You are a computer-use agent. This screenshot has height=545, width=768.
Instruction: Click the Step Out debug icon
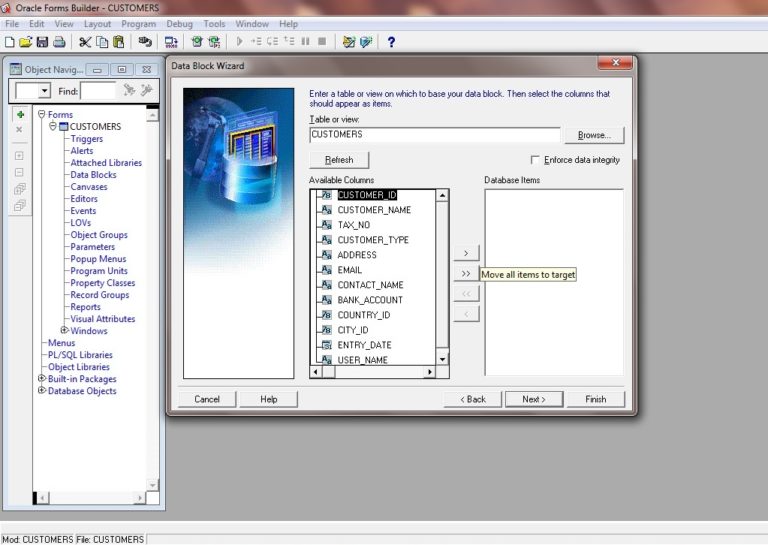[289, 42]
